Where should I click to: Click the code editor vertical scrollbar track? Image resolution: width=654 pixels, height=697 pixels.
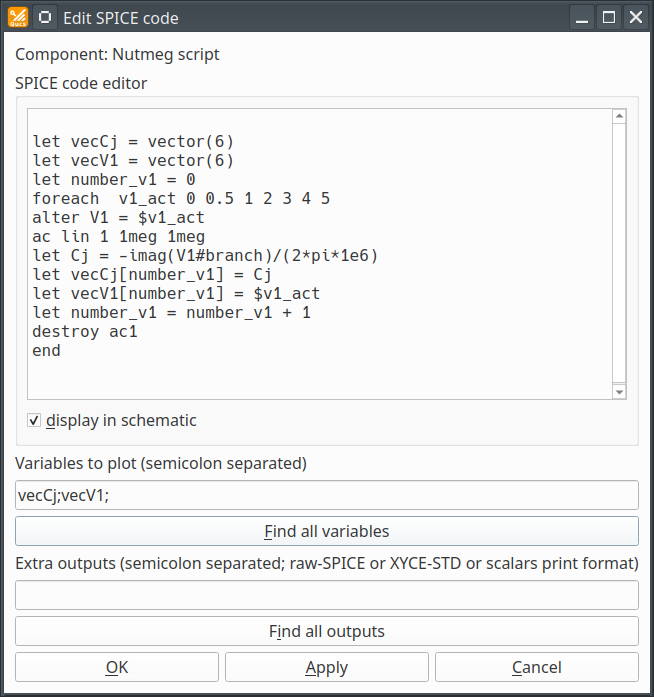(619, 250)
